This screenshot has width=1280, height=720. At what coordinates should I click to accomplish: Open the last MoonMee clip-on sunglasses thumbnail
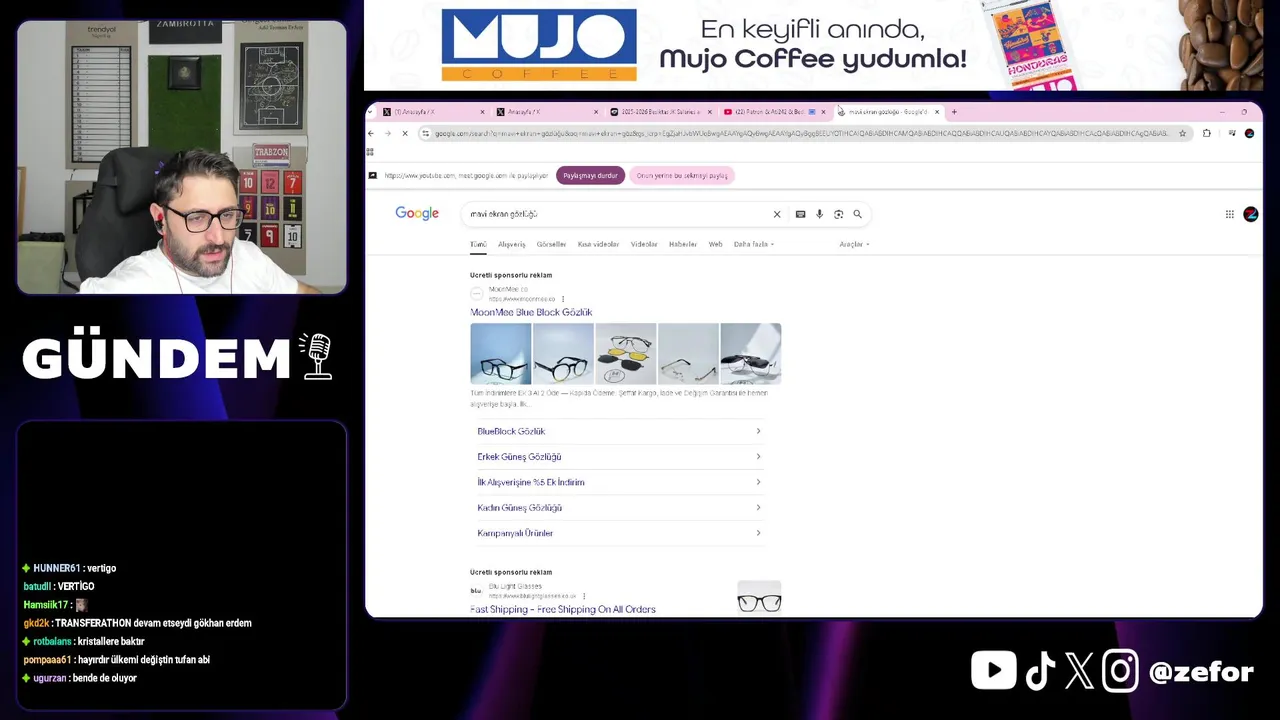(751, 354)
